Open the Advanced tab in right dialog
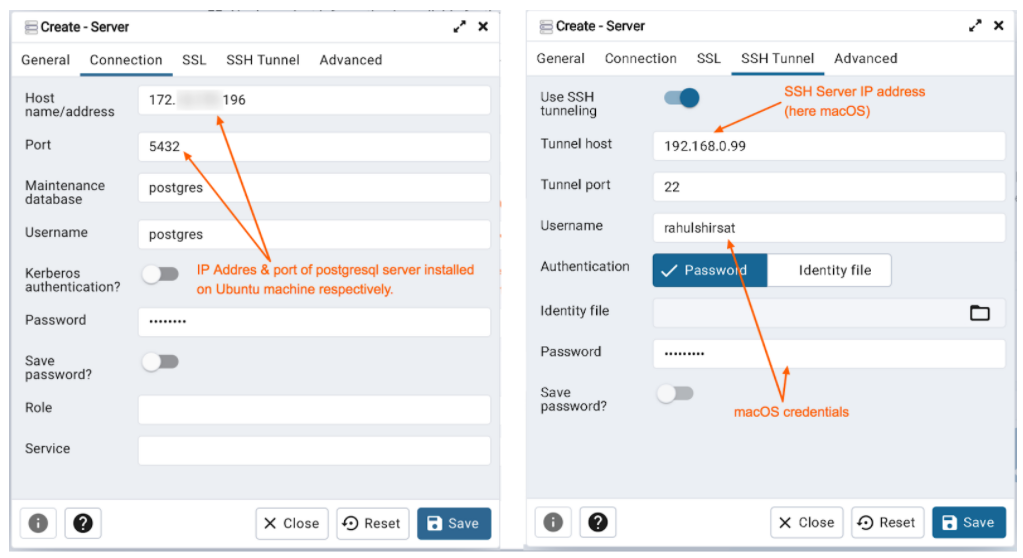The width and height of the screenshot is (1023, 558). point(865,59)
